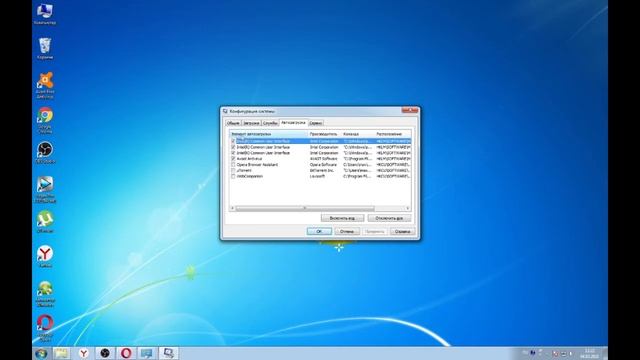Sort by the Расположение column header
The image size is (640, 360).
click(393, 134)
